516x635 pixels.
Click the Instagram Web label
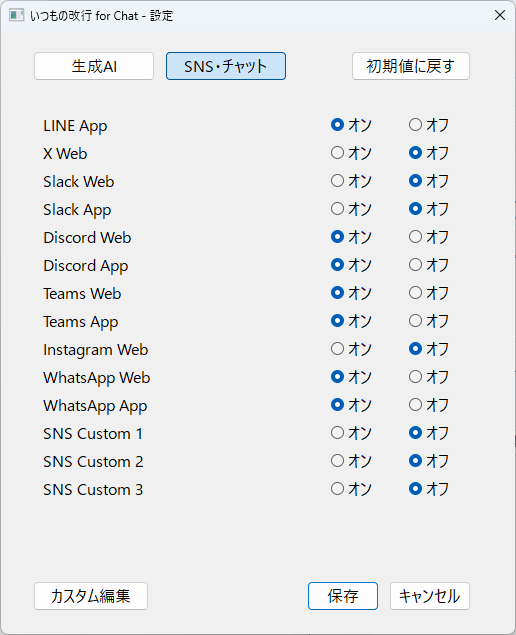click(x=96, y=350)
